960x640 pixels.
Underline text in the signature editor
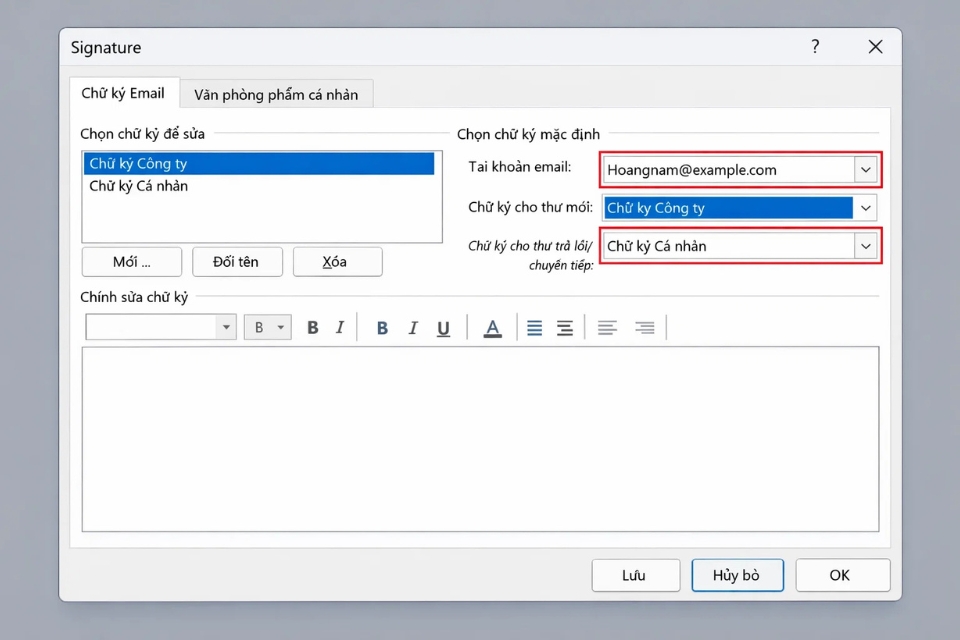(x=443, y=327)
